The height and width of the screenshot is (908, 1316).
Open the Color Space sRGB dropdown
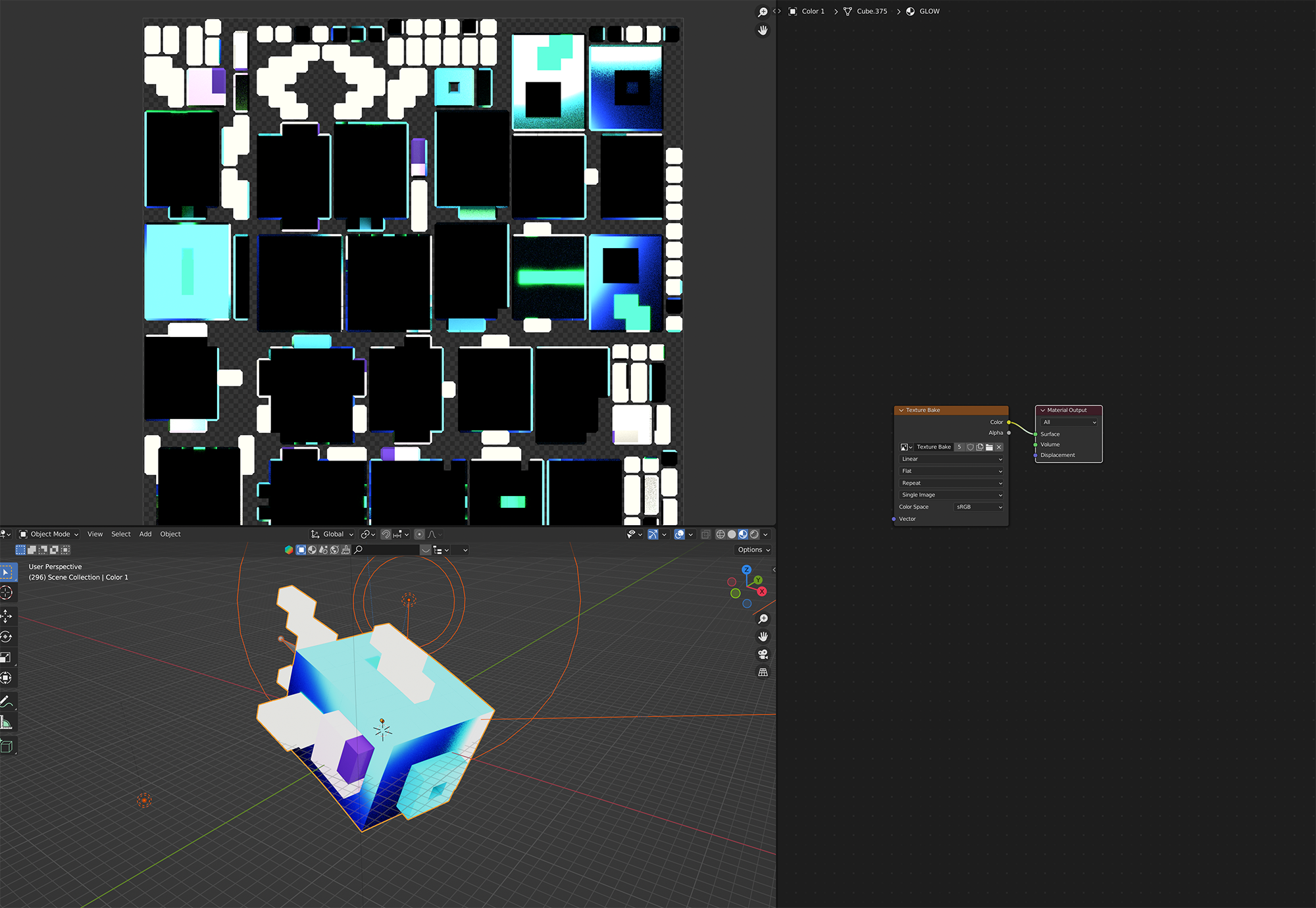(x=978, y=507)
